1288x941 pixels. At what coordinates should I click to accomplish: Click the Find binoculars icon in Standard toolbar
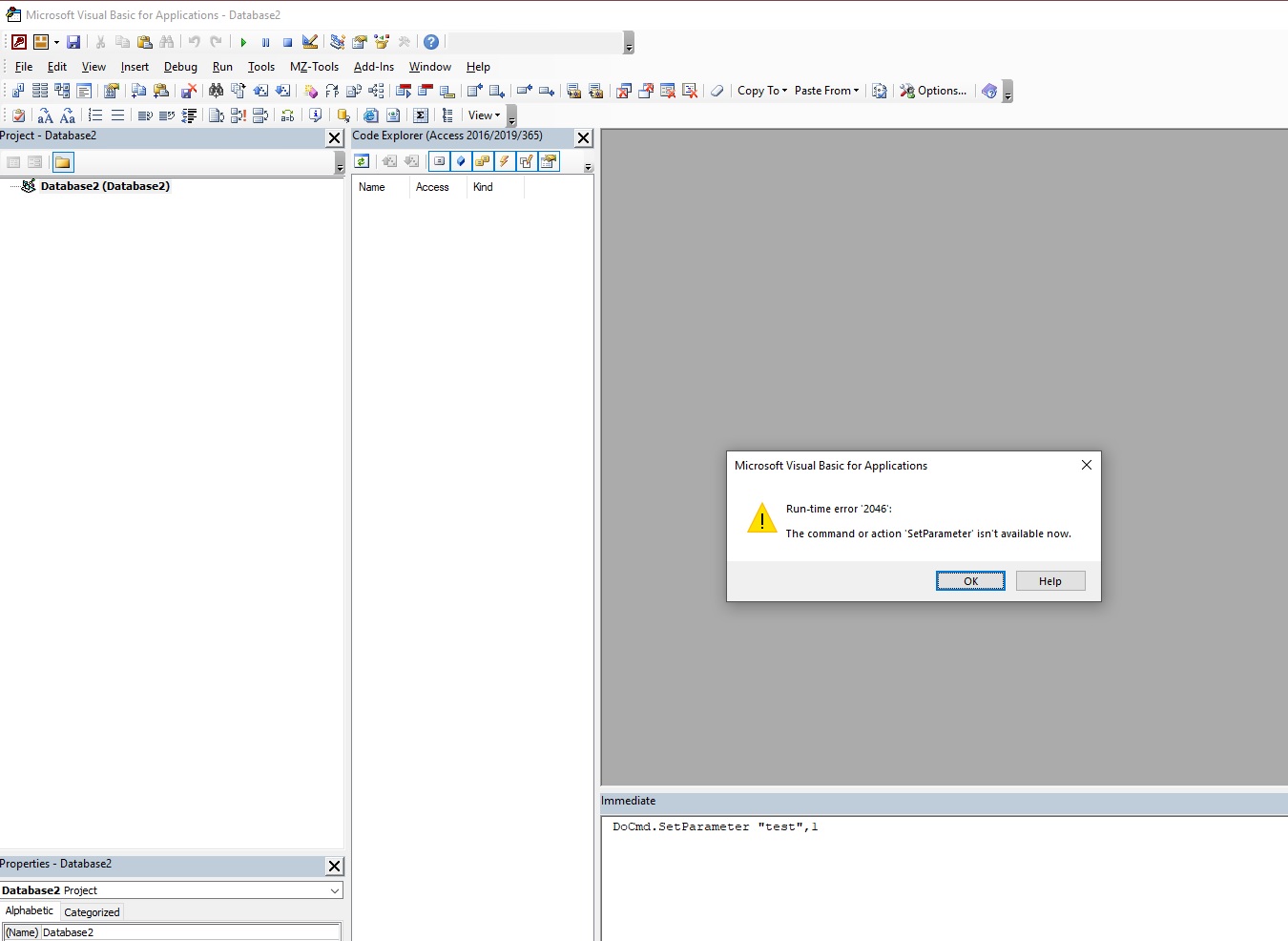167,42
